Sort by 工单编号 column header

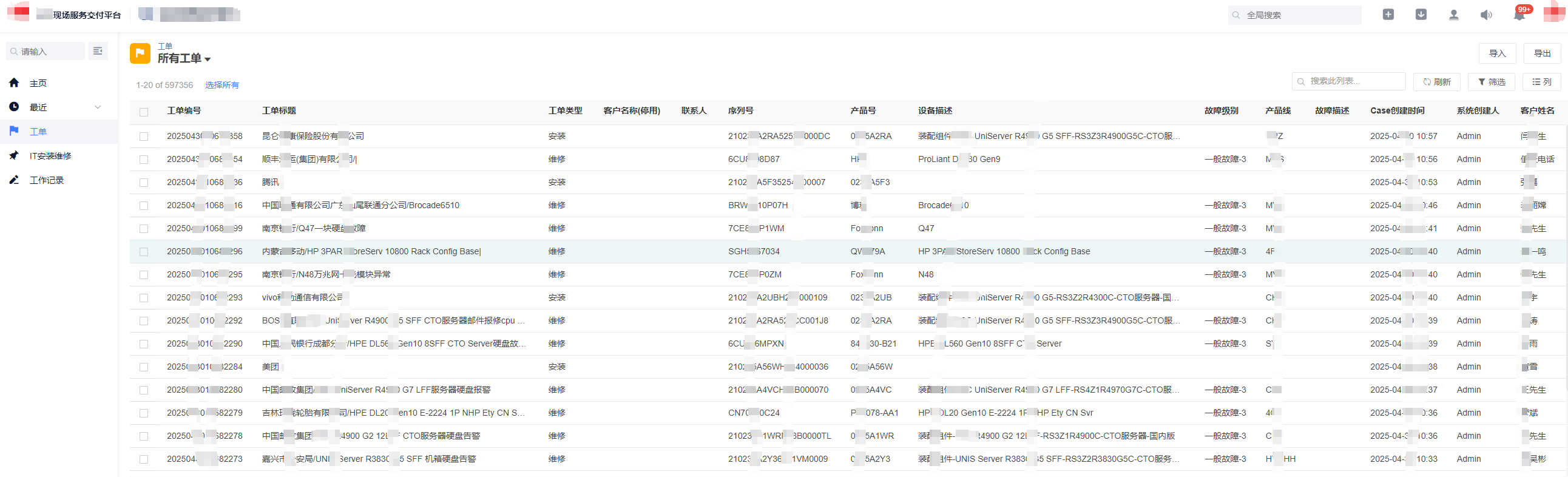(184, 110)
